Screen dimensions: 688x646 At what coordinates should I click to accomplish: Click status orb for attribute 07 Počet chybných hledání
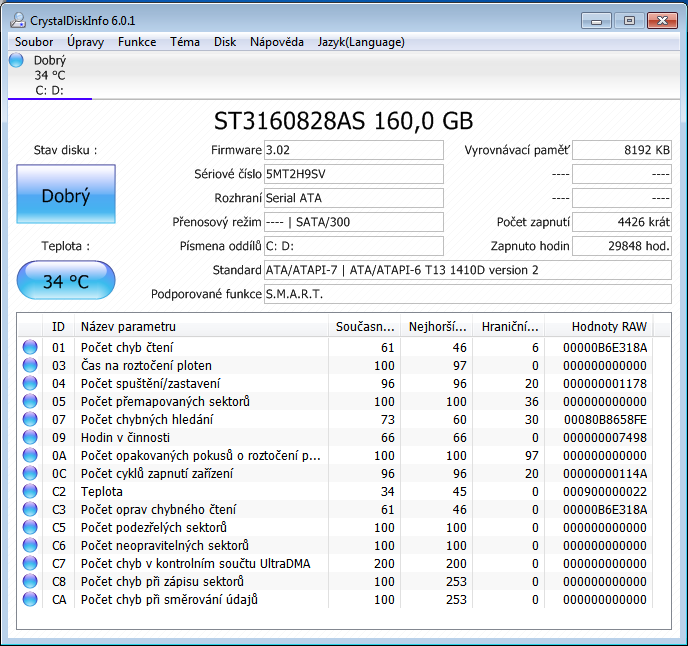pyautogui.click(x=30, y=419)
